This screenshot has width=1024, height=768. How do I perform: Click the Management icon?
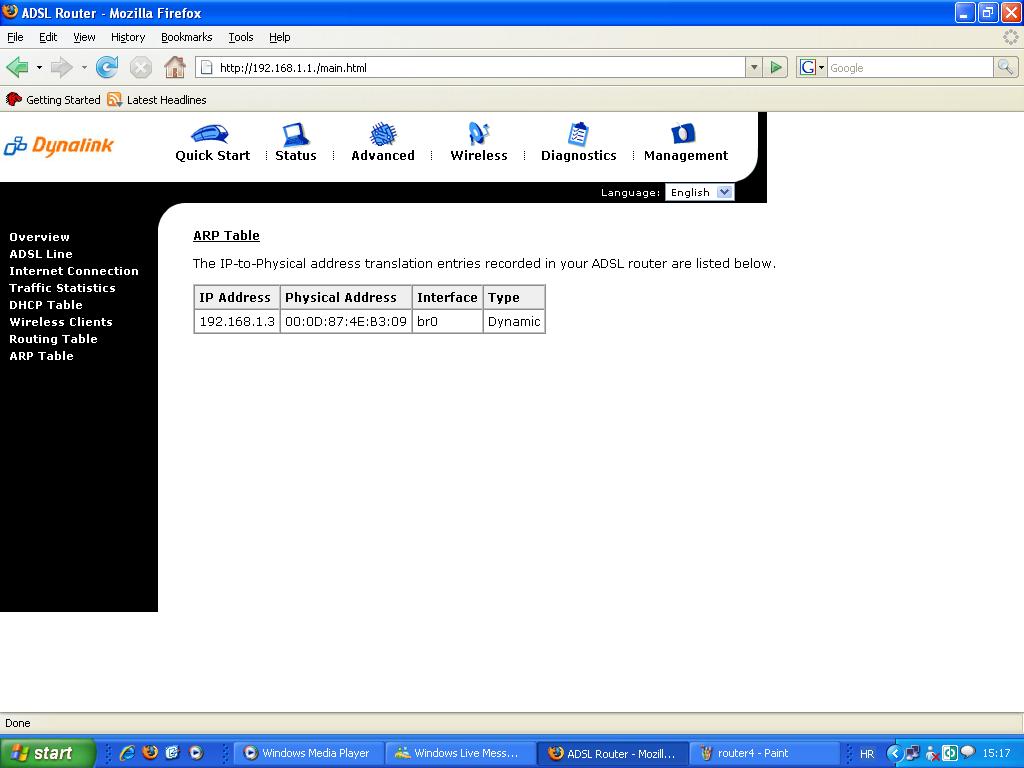683,133
